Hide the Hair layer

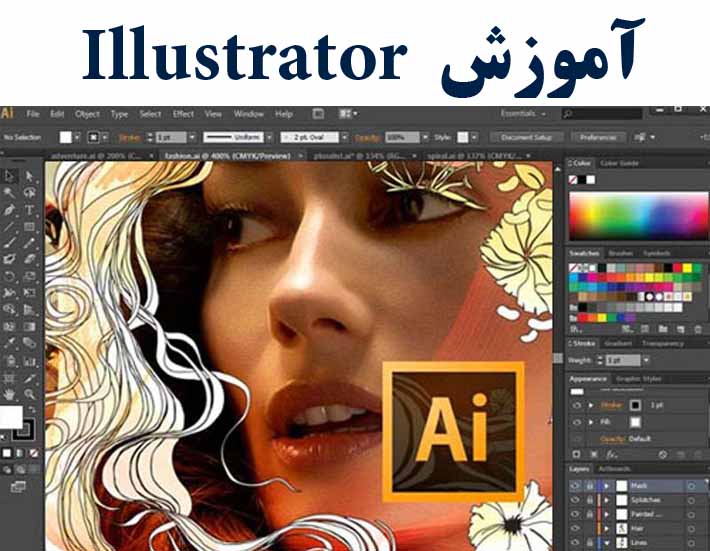pos(575,528)
